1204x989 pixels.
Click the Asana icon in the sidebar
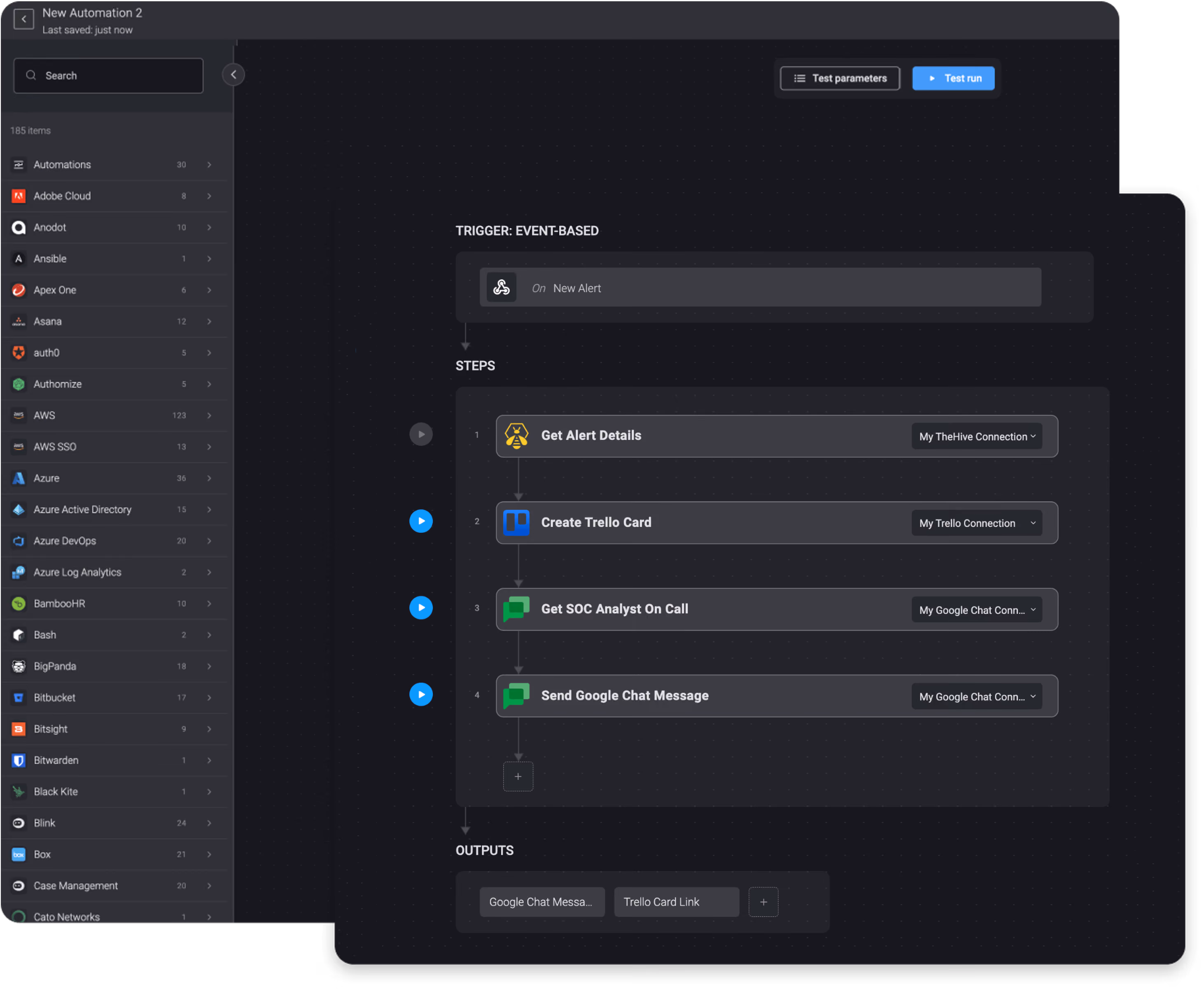point(19,321)
